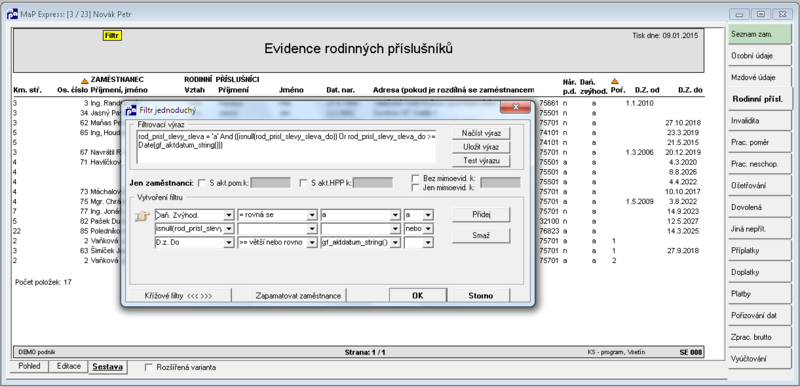Viewport: 800px width, 387px height.
Task: Click into the Filtrovací výraz expression box
Action: [287, 147]
